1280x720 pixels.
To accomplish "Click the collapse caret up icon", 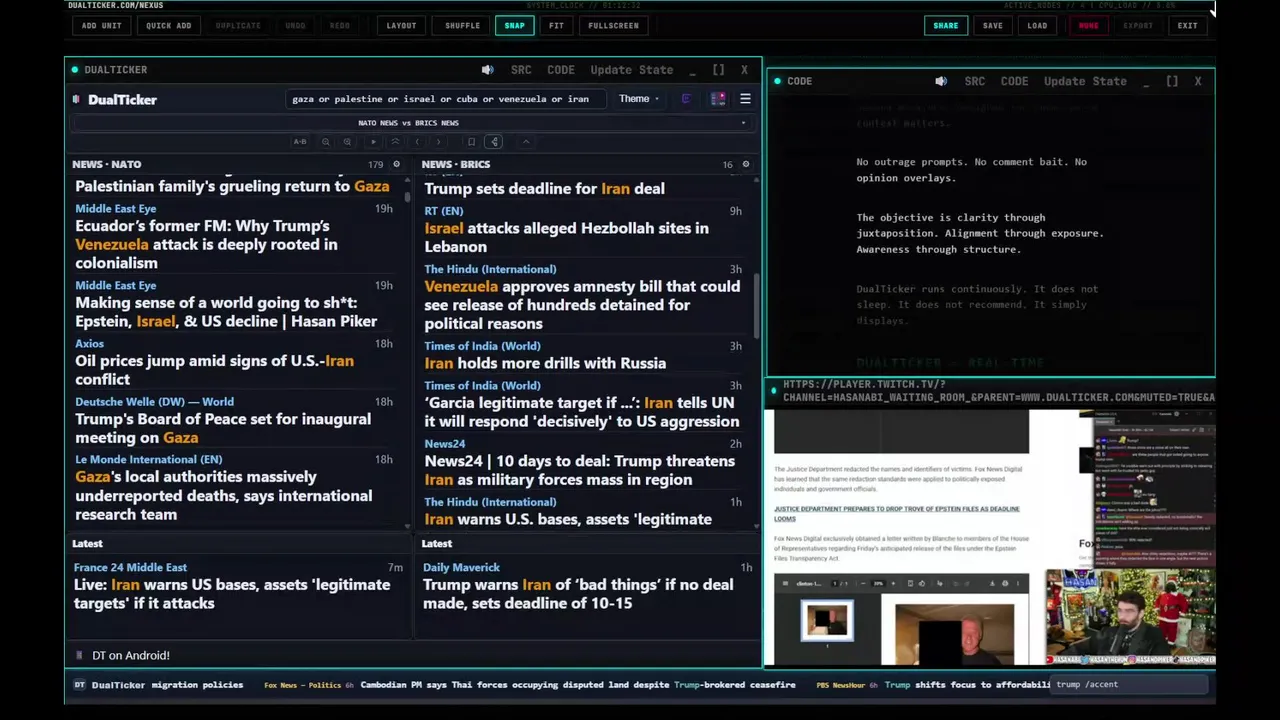I will click(x=526, y=142).
